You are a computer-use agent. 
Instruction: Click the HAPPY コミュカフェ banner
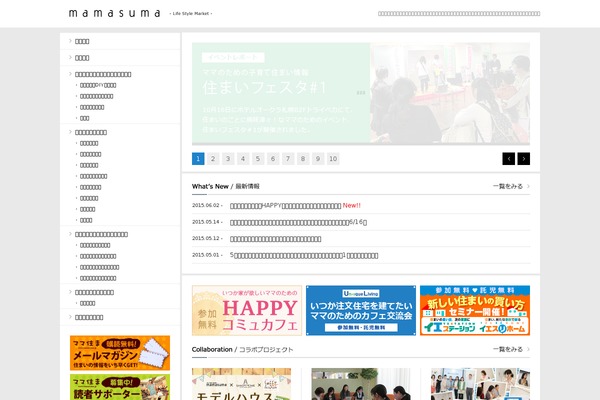pyautogui.click(x=247, y=310)
